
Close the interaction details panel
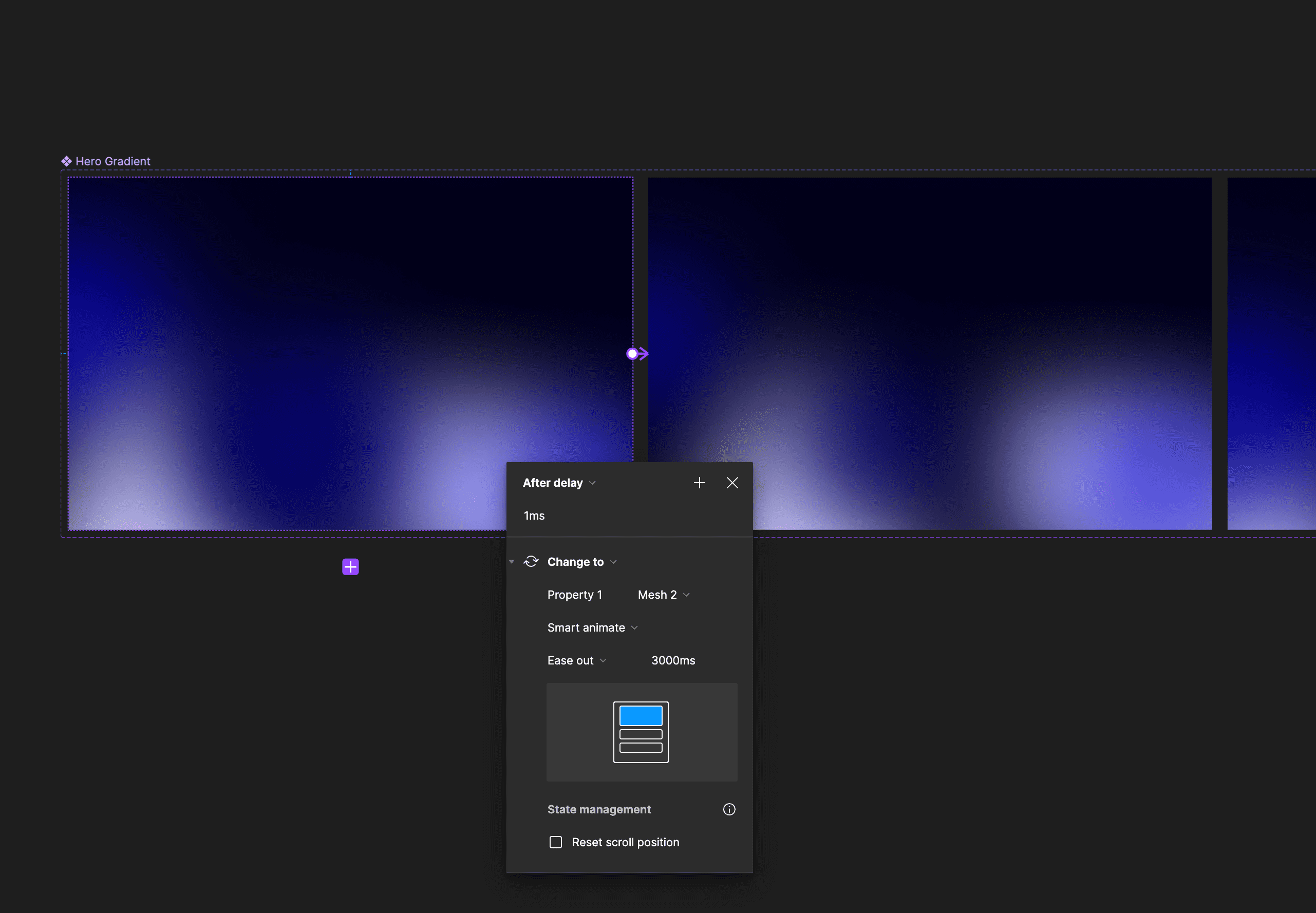[732, 483]
